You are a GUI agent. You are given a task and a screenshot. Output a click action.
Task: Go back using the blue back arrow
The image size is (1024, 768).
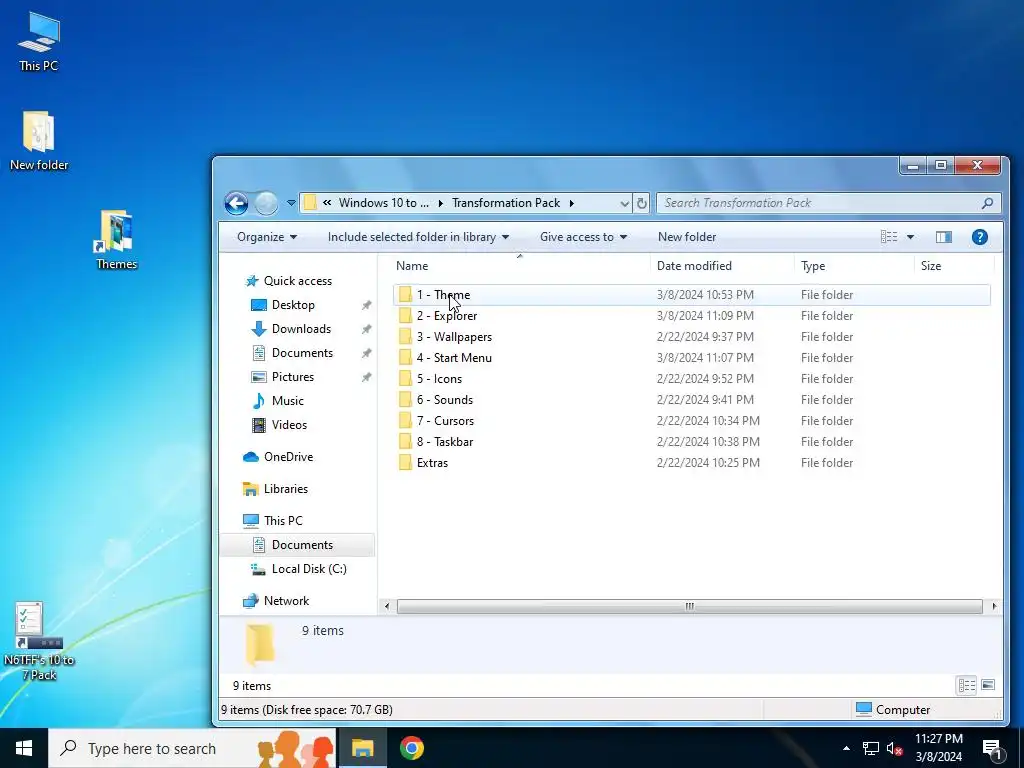[x=236, y=204]
